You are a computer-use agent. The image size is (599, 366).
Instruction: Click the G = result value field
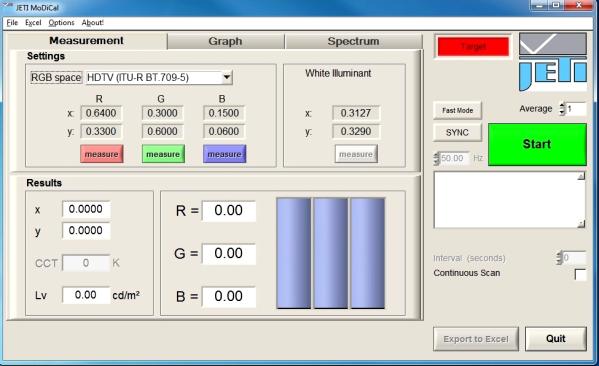[x=228, y=253]
